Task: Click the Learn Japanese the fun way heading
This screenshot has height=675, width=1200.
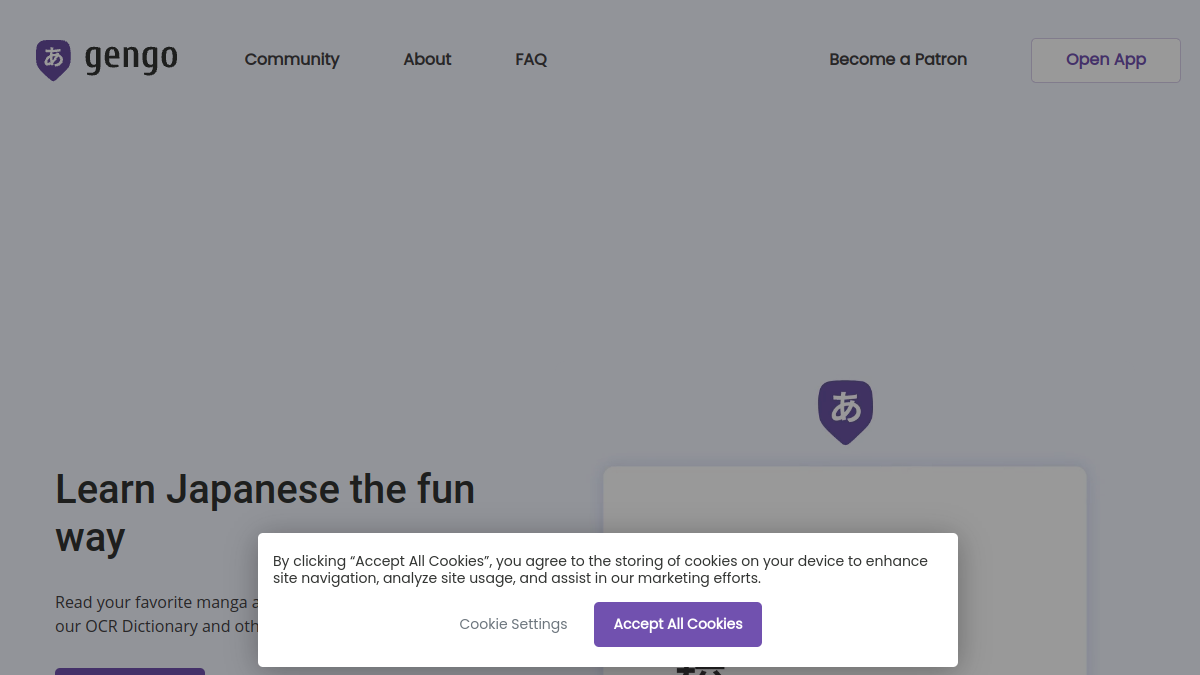Action: [265, 513]
